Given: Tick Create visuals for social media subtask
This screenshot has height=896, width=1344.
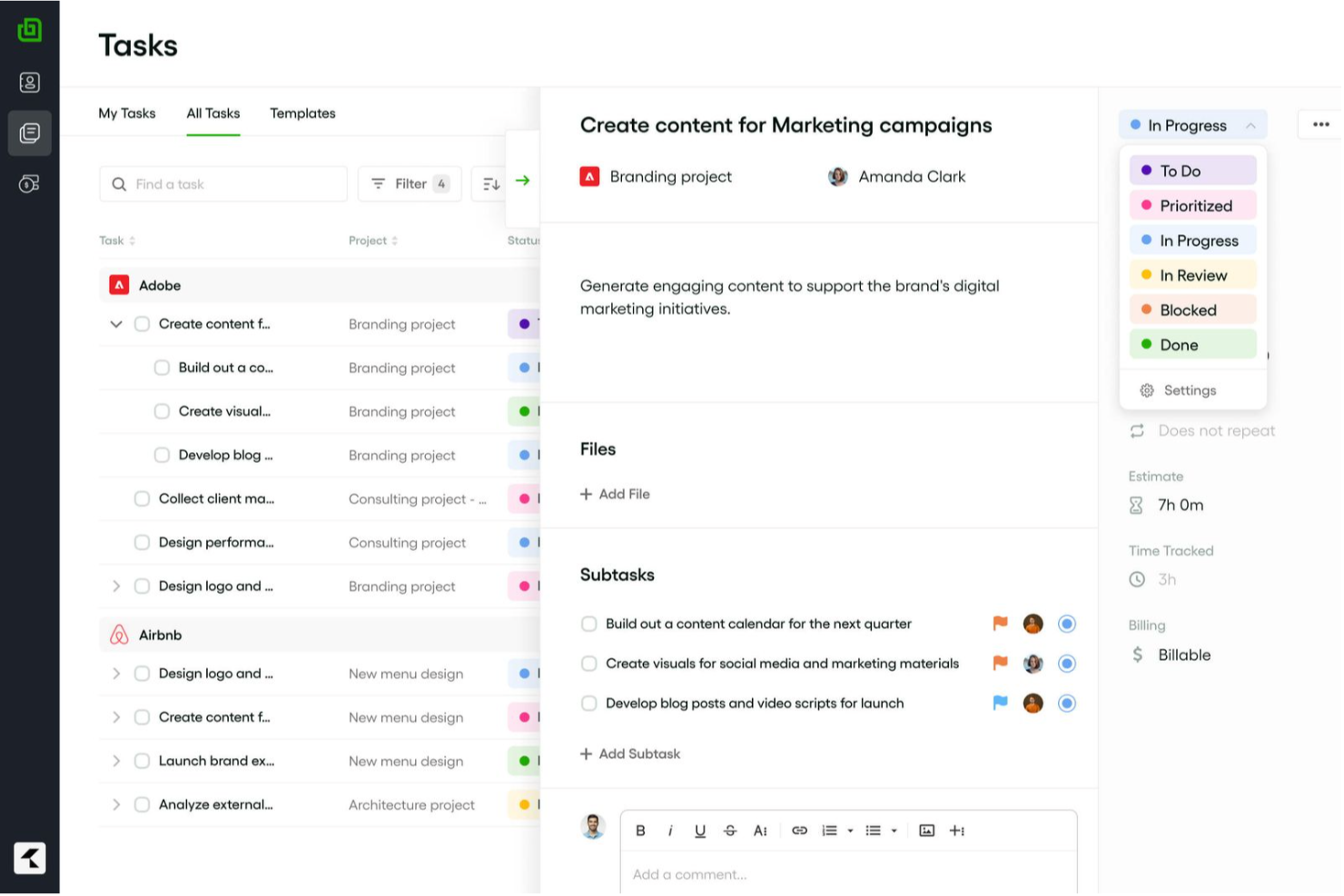Looking at the screenshot, I should [588, 664].
